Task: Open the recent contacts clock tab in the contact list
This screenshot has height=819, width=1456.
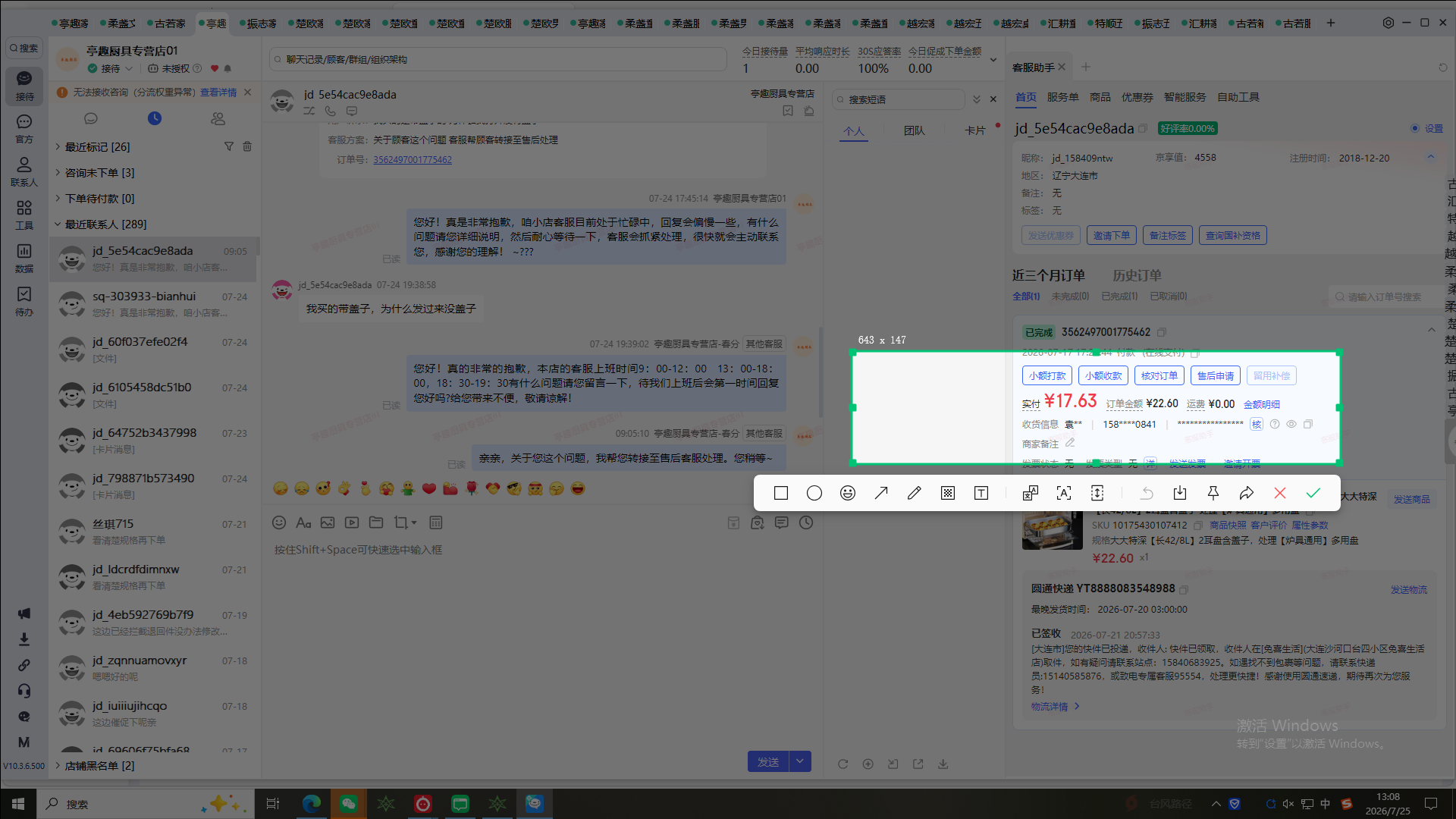Action: coord(155,118)
